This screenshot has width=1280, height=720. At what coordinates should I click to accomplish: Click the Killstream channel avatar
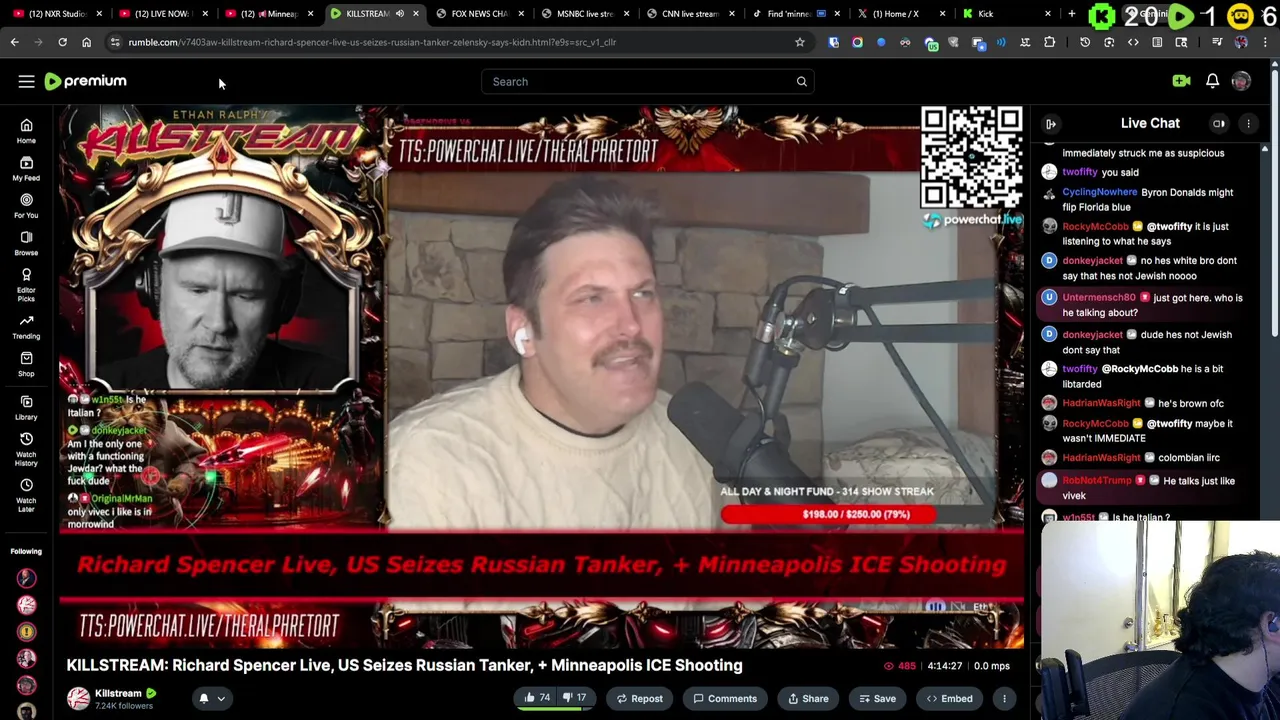(78, 699)
